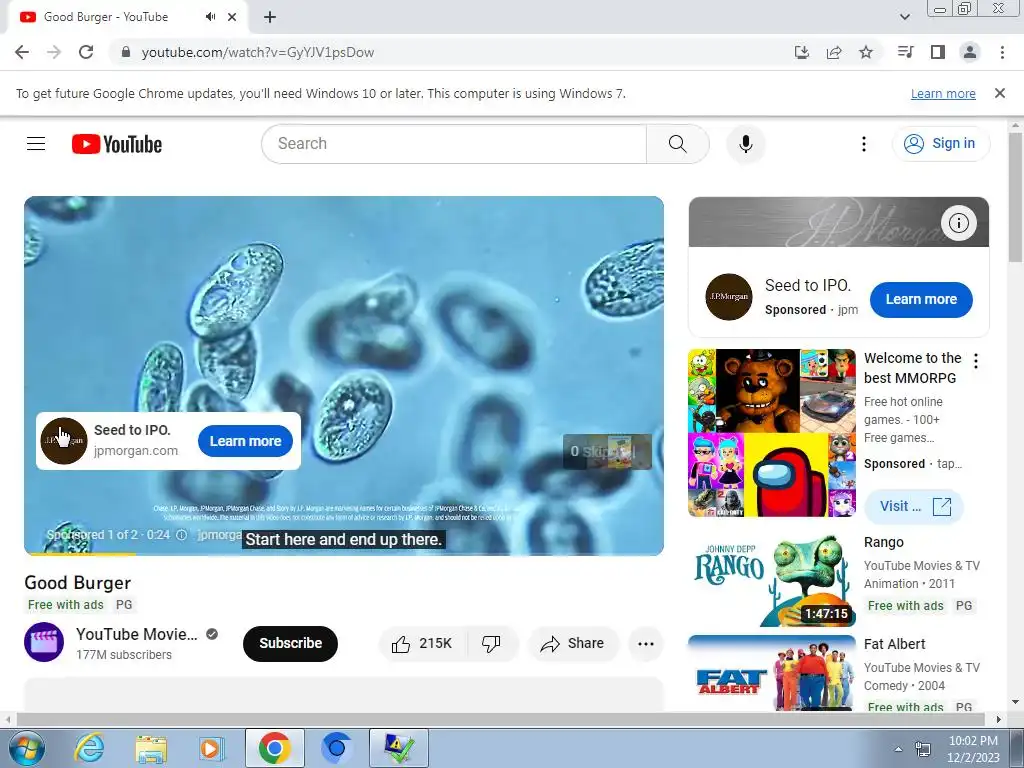Dislike the Good Burger video

tap(492, 644)
